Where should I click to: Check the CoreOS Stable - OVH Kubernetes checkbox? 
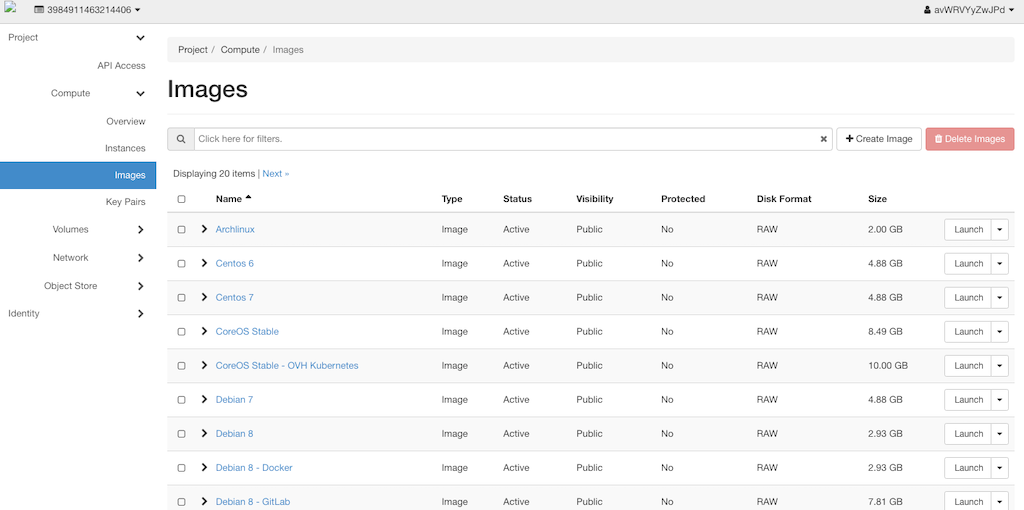[x=182, y=366]
